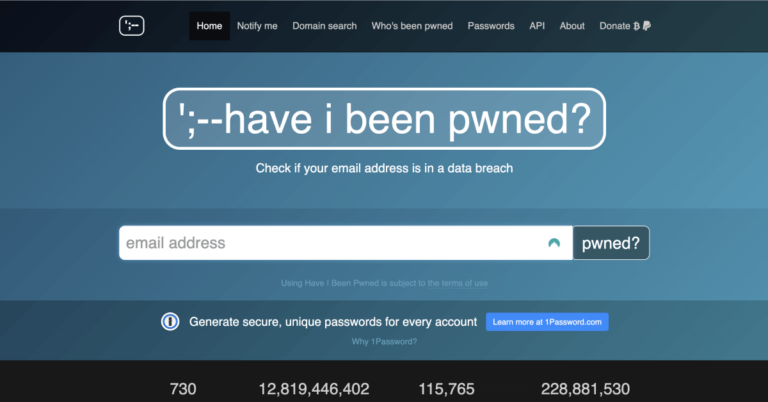The image size is (768, 402).
Task: Click the 12,819,446,402 statistic
Action: [x=314, y=389]
